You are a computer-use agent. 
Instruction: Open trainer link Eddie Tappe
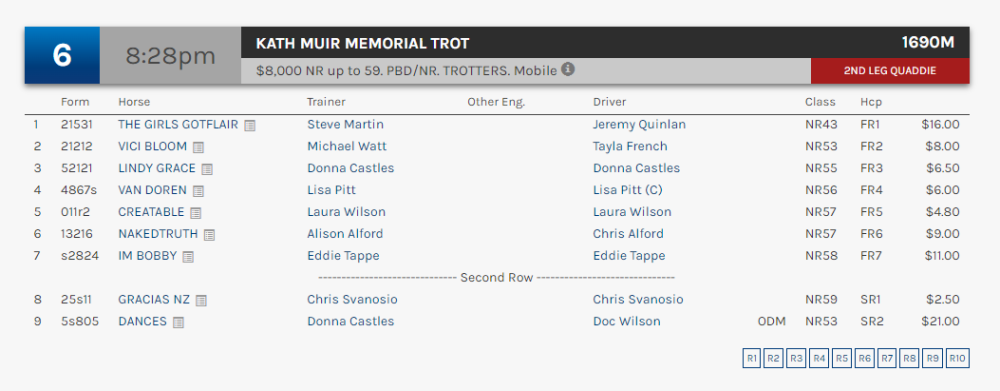tap(343, 256)
